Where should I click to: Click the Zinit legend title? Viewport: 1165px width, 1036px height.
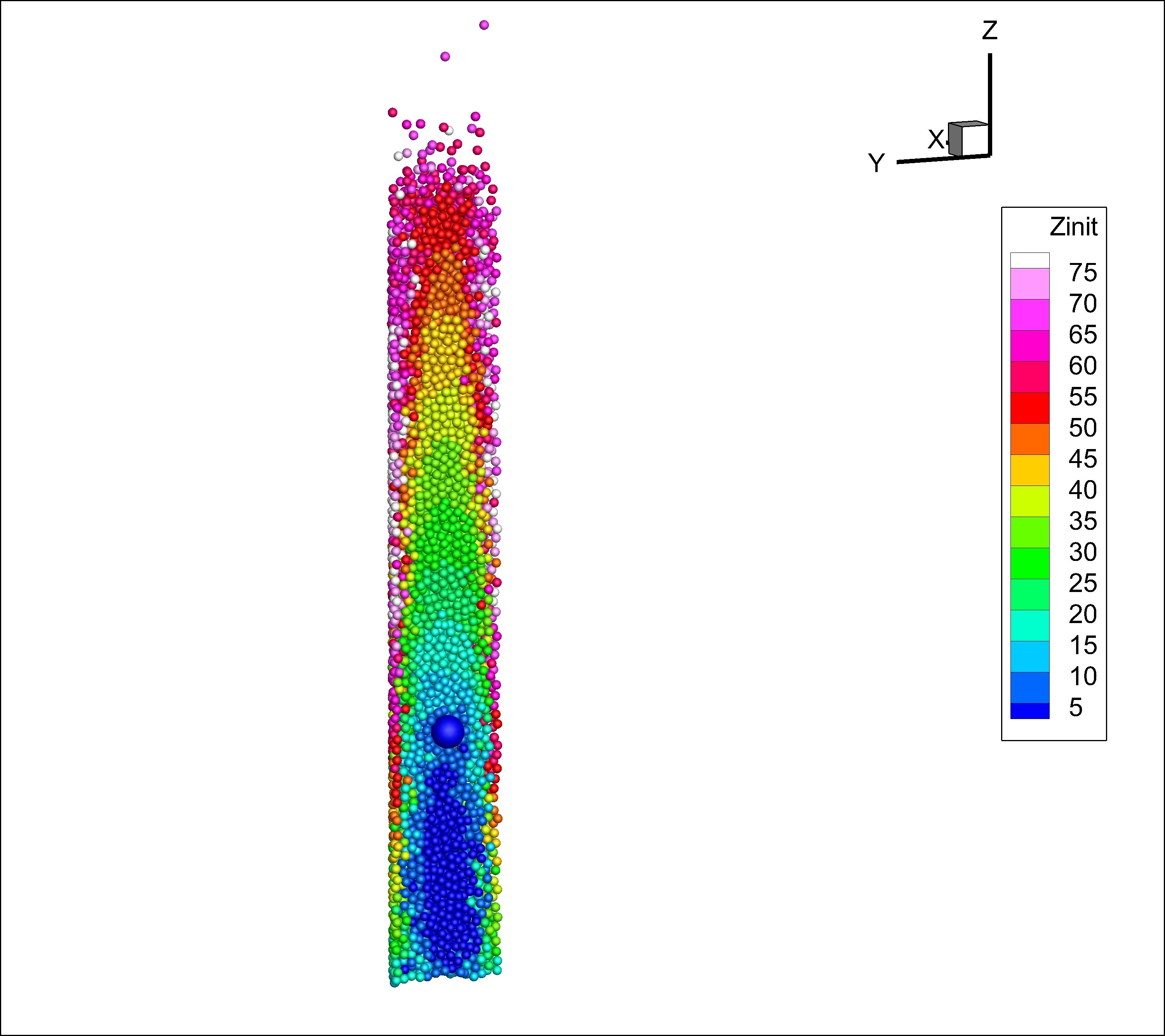point(1073,227)
